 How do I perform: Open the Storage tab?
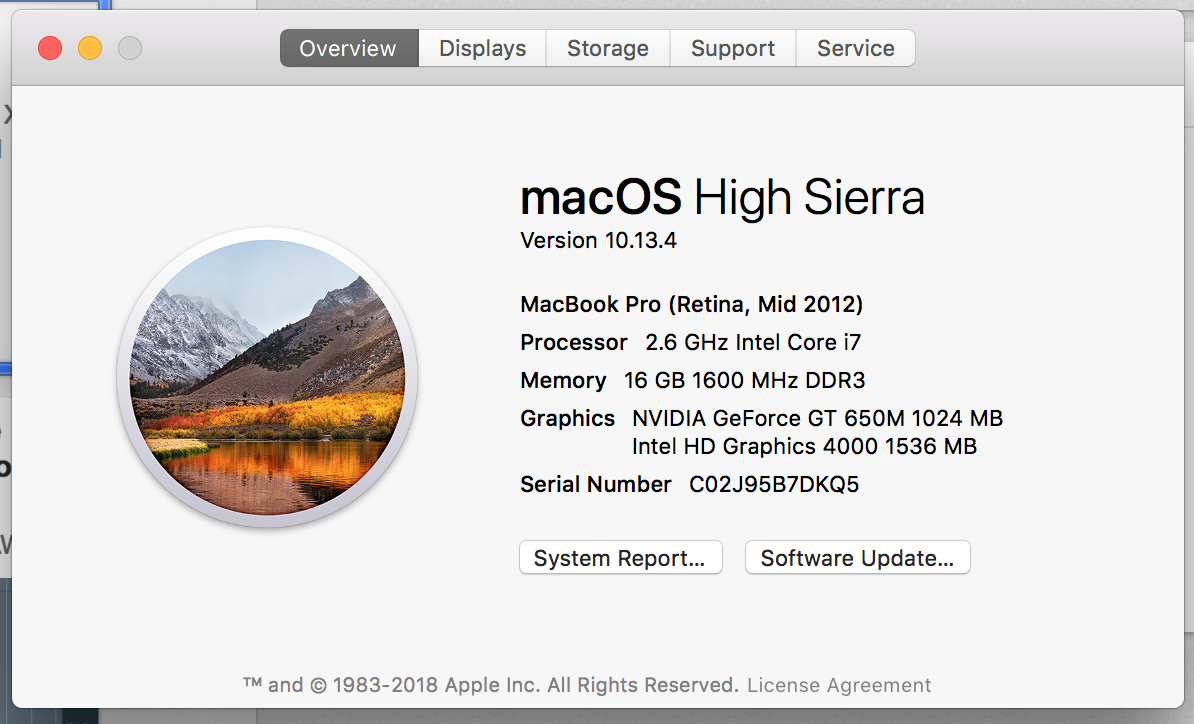click(608, 48)
